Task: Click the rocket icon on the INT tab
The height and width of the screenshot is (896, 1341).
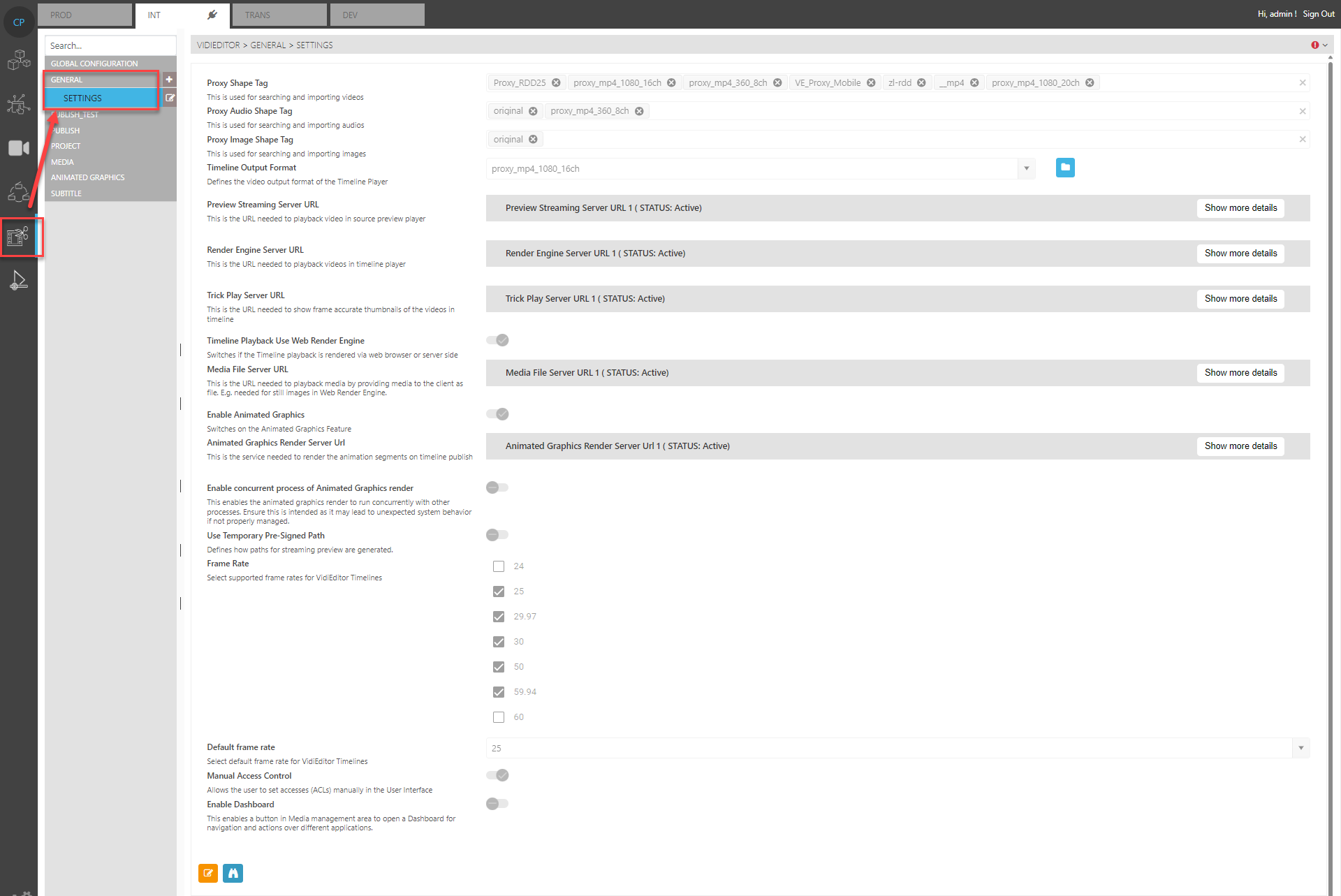Action: point(212,14)
